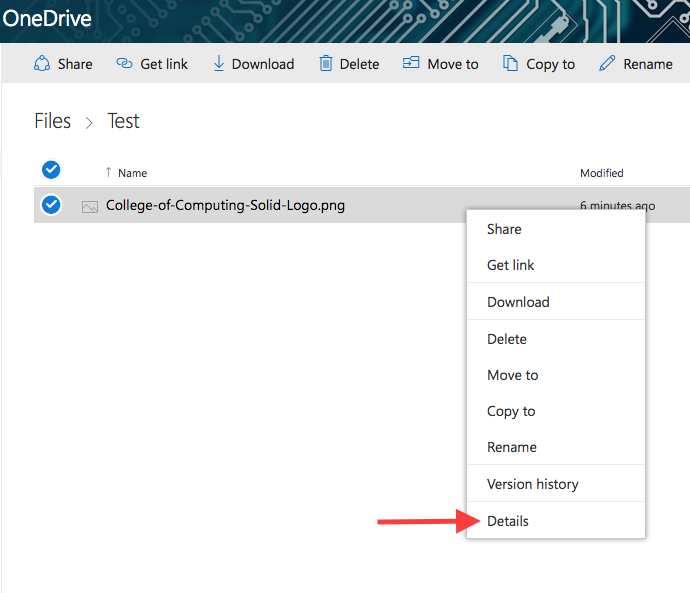Click the Move to icon in toolbar

click(x=411, y=64)
